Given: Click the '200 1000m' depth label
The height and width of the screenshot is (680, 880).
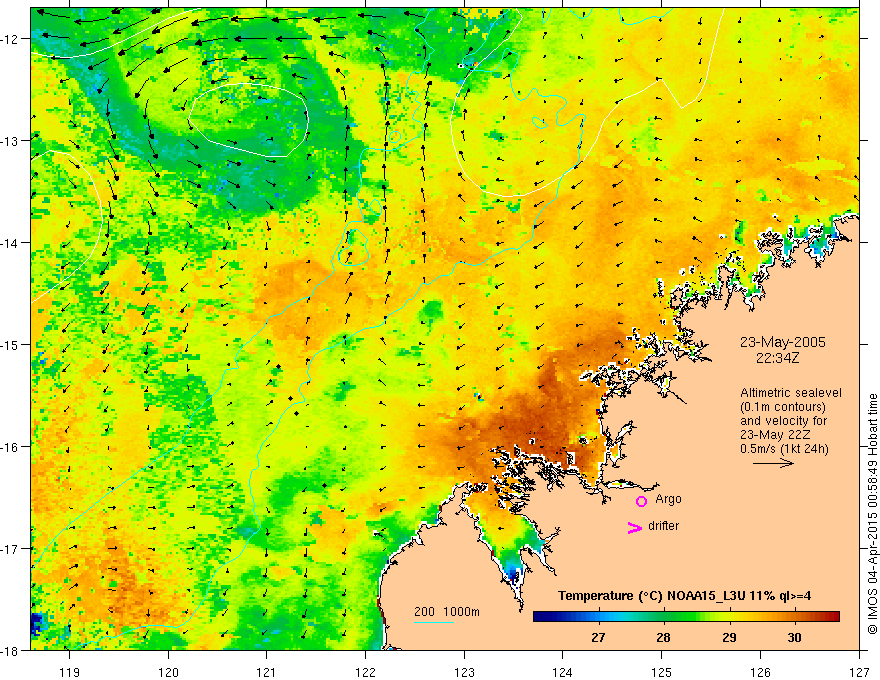Looking at the screenshot, I should click(x=447, y=612).
